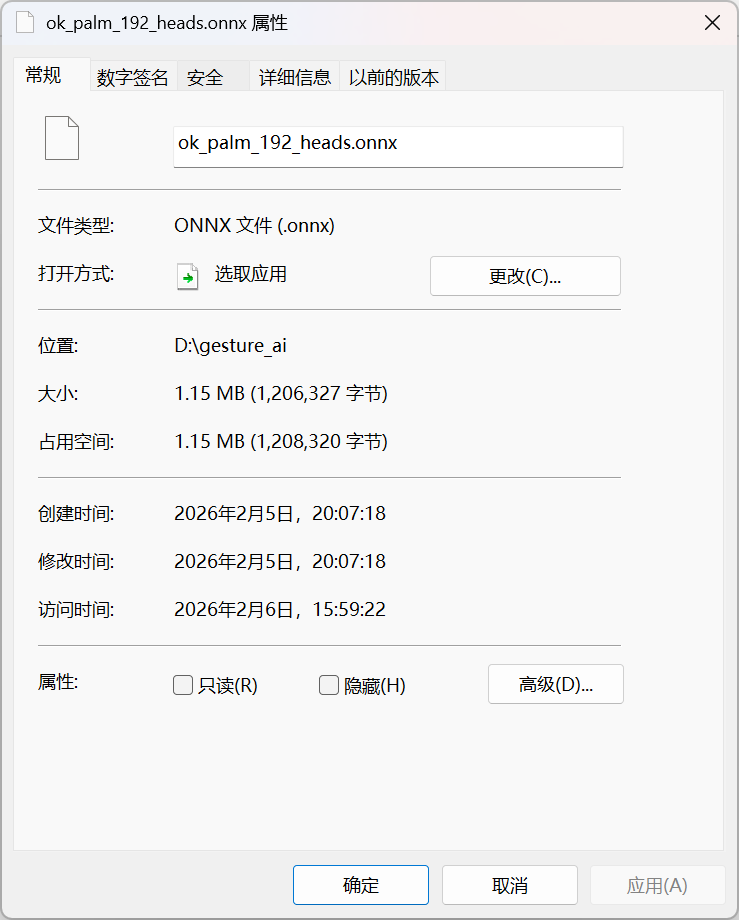This screenshot has width=739, height=920.
Task: Click the 取消 button
Action: (x=510, y=885)
